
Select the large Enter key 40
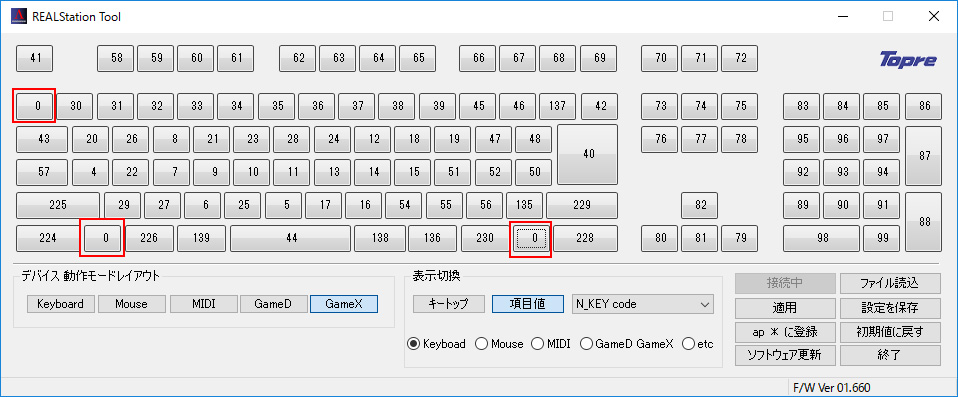click(588, 154)
